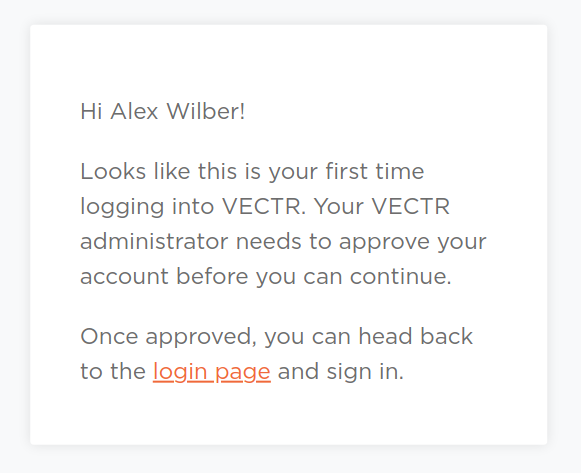Click the 'Once approved, you can head back' line
Viewport: 581px width, 473px height.
[x=276, y=337]
